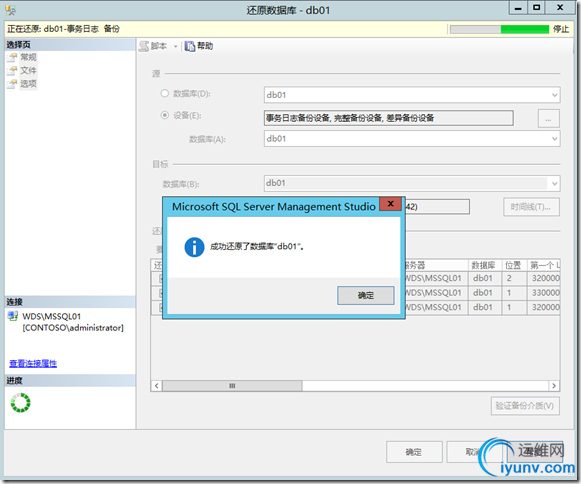Click the 正在还原: db01-事务日志 备份 status text

[63, 29]
